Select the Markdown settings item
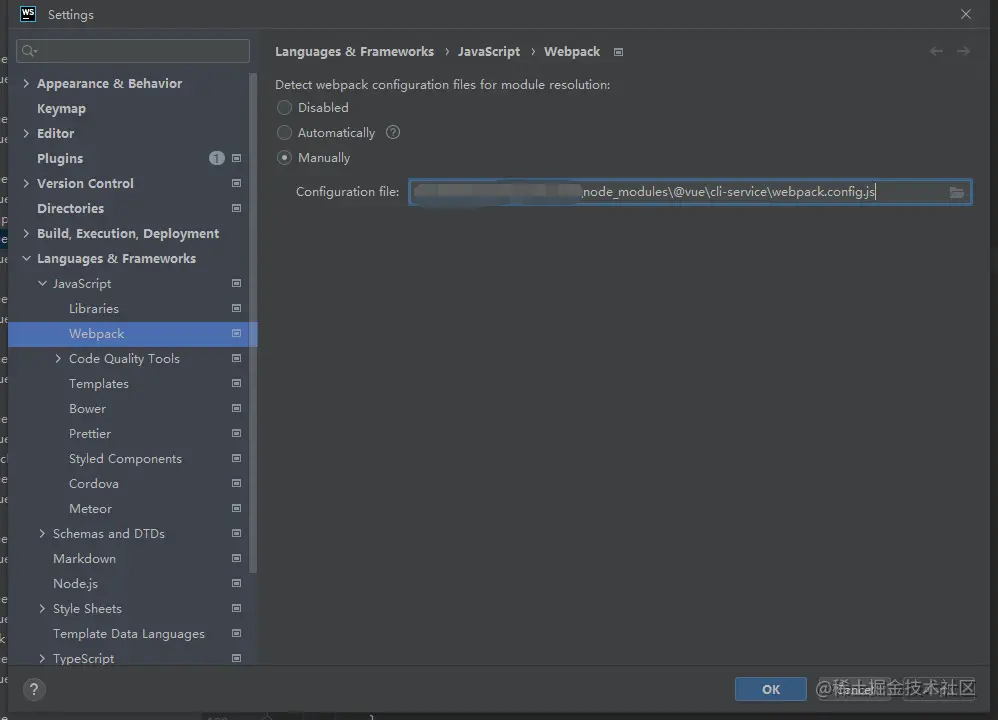This screenshot has width=998, height=720. (84, 558)
